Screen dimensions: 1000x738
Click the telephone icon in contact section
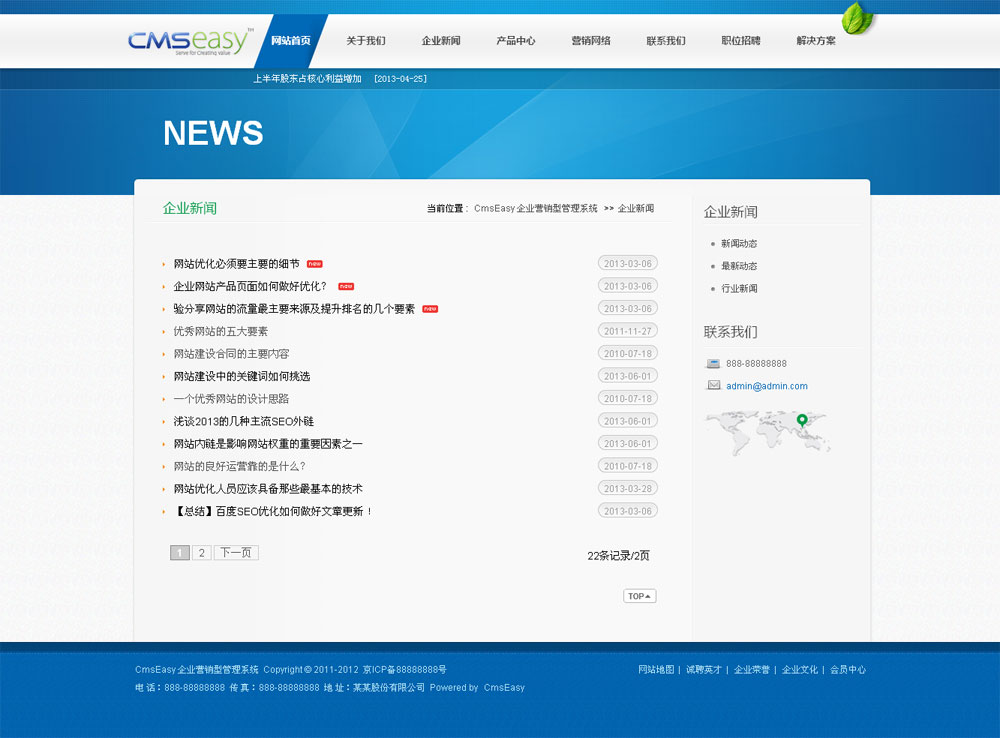click(713, 363)
